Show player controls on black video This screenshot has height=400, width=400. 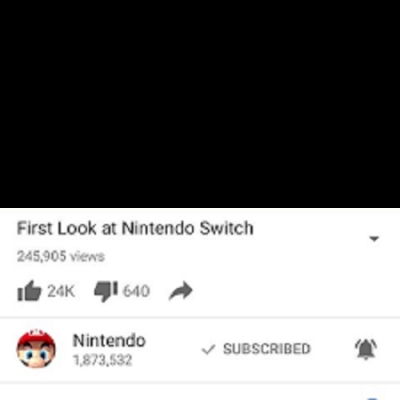point(200,104)
